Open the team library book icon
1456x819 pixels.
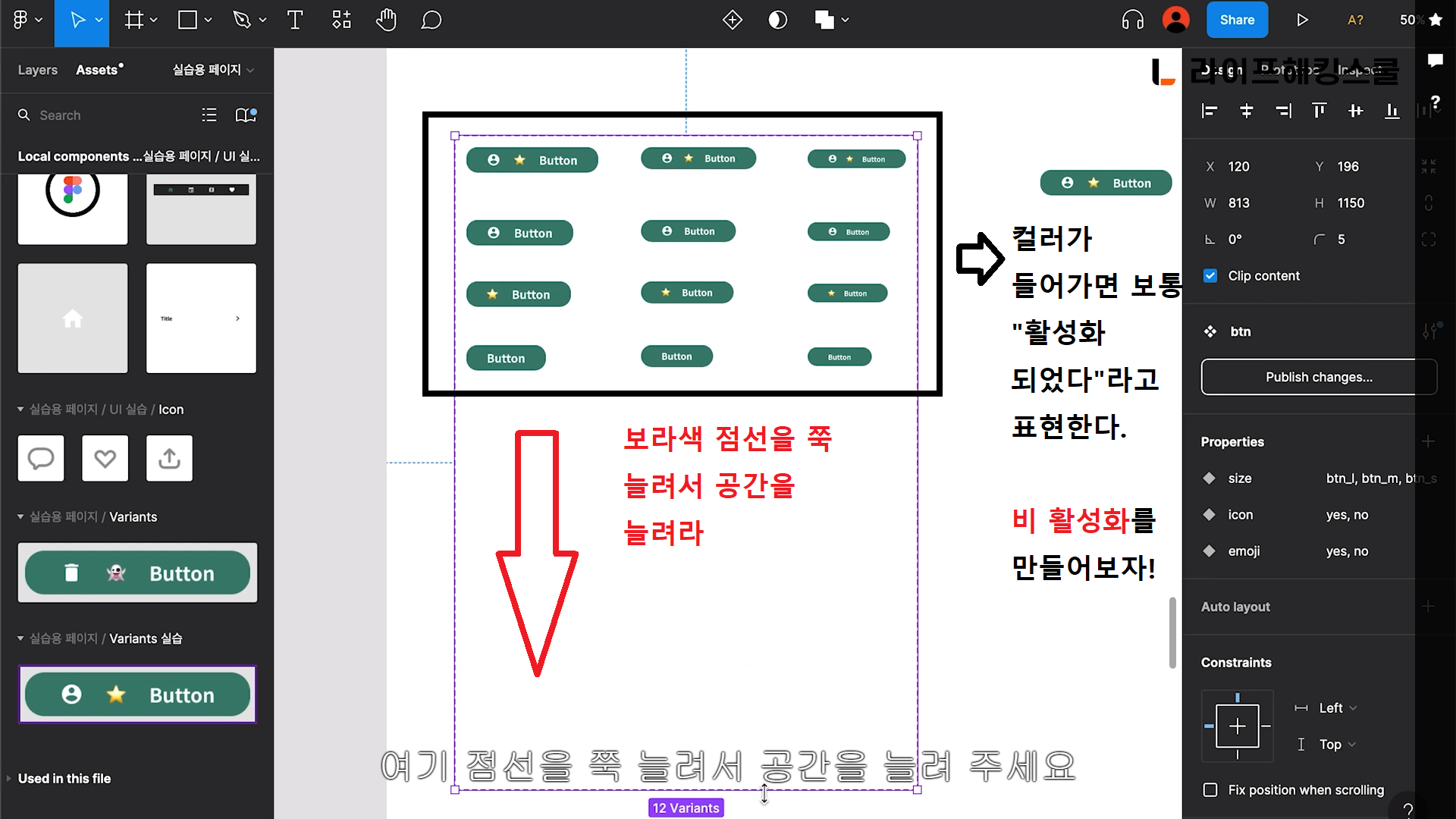coord(246,115)
